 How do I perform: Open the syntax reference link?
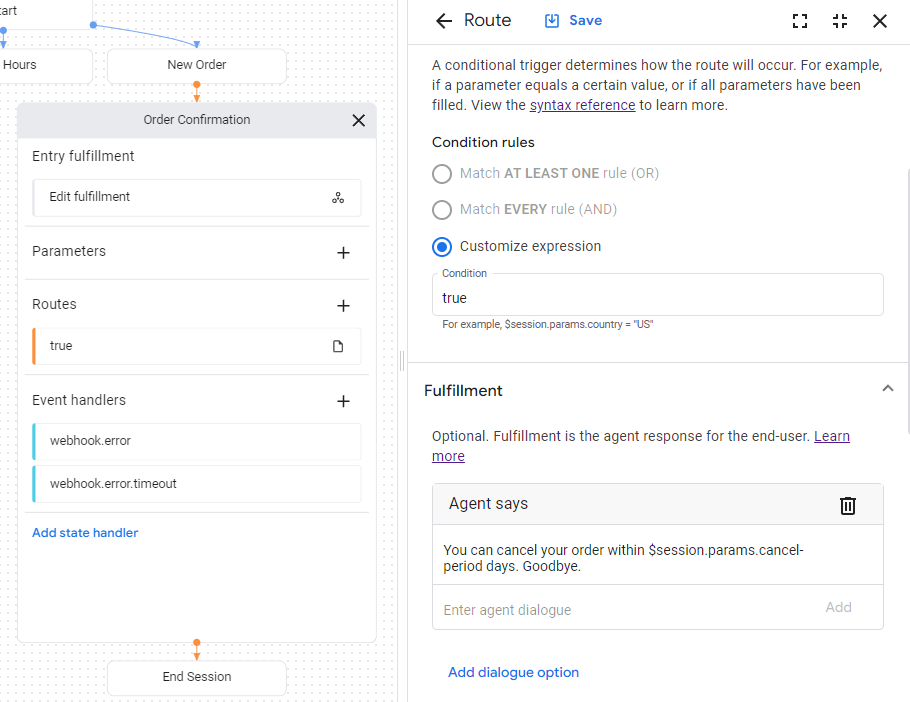click(582, 105)
